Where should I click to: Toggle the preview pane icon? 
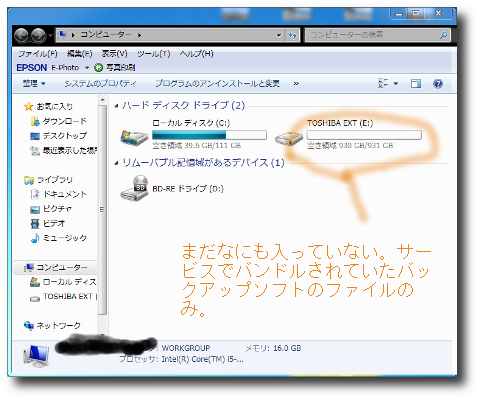point(416,84)
